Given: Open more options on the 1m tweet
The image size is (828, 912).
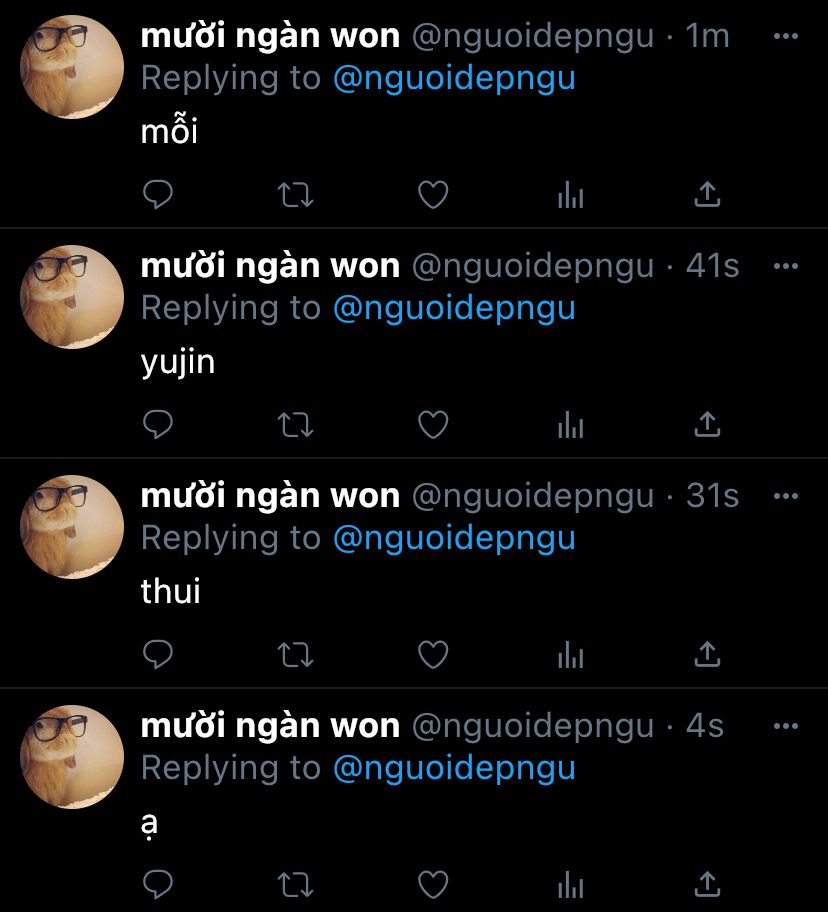Looking at the screenshot, I should click(786, 36).
